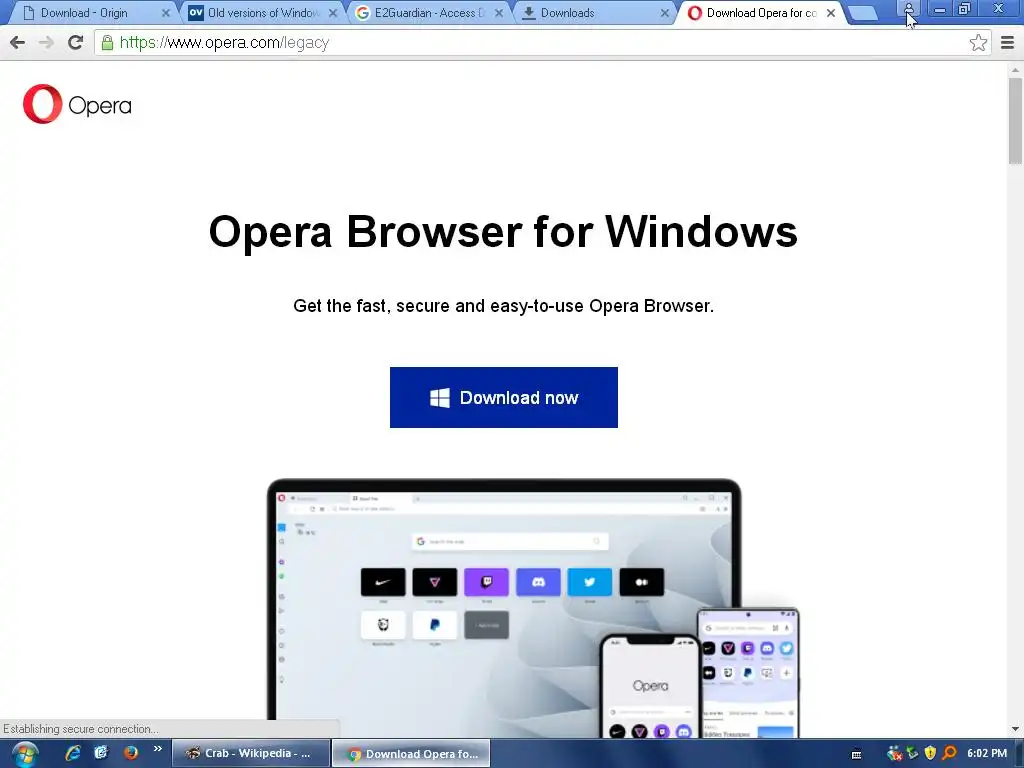The width and height of the screenshot is (1024, 768).
Task: Switch to the Old versions of Windows tab
Action: 263,13
